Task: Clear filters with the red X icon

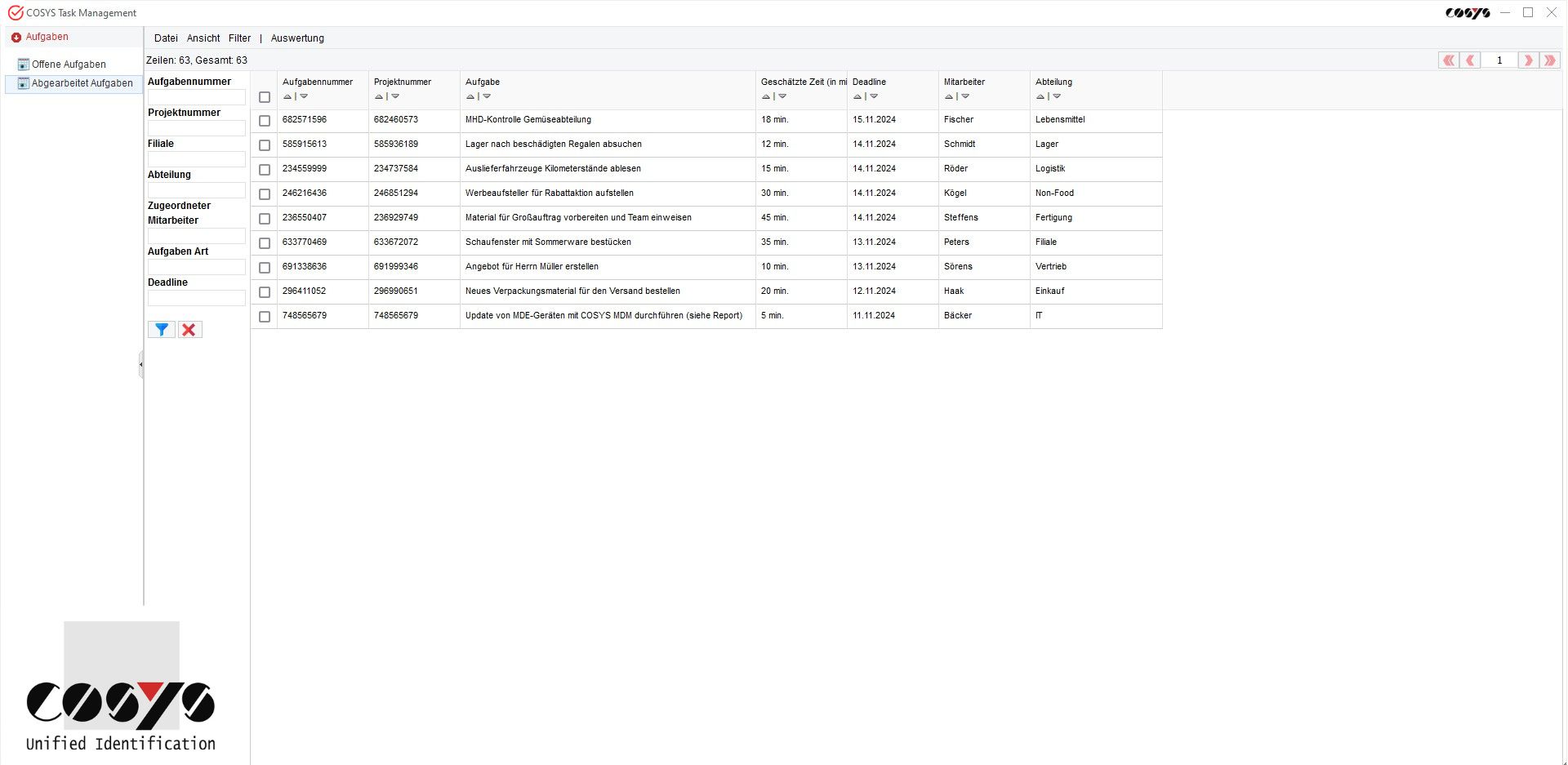Action: (x=189, y=330)
